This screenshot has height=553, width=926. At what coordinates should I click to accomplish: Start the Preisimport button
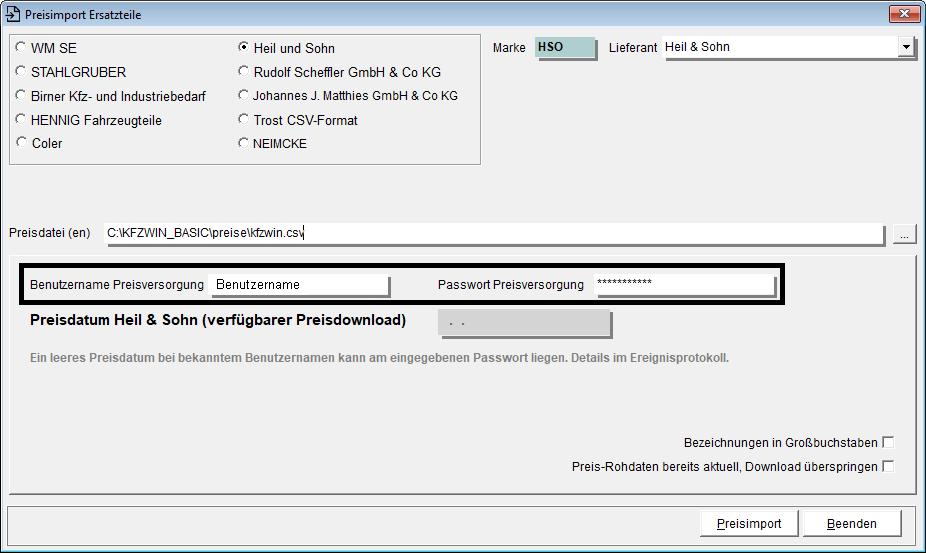(x=749, y=523)
